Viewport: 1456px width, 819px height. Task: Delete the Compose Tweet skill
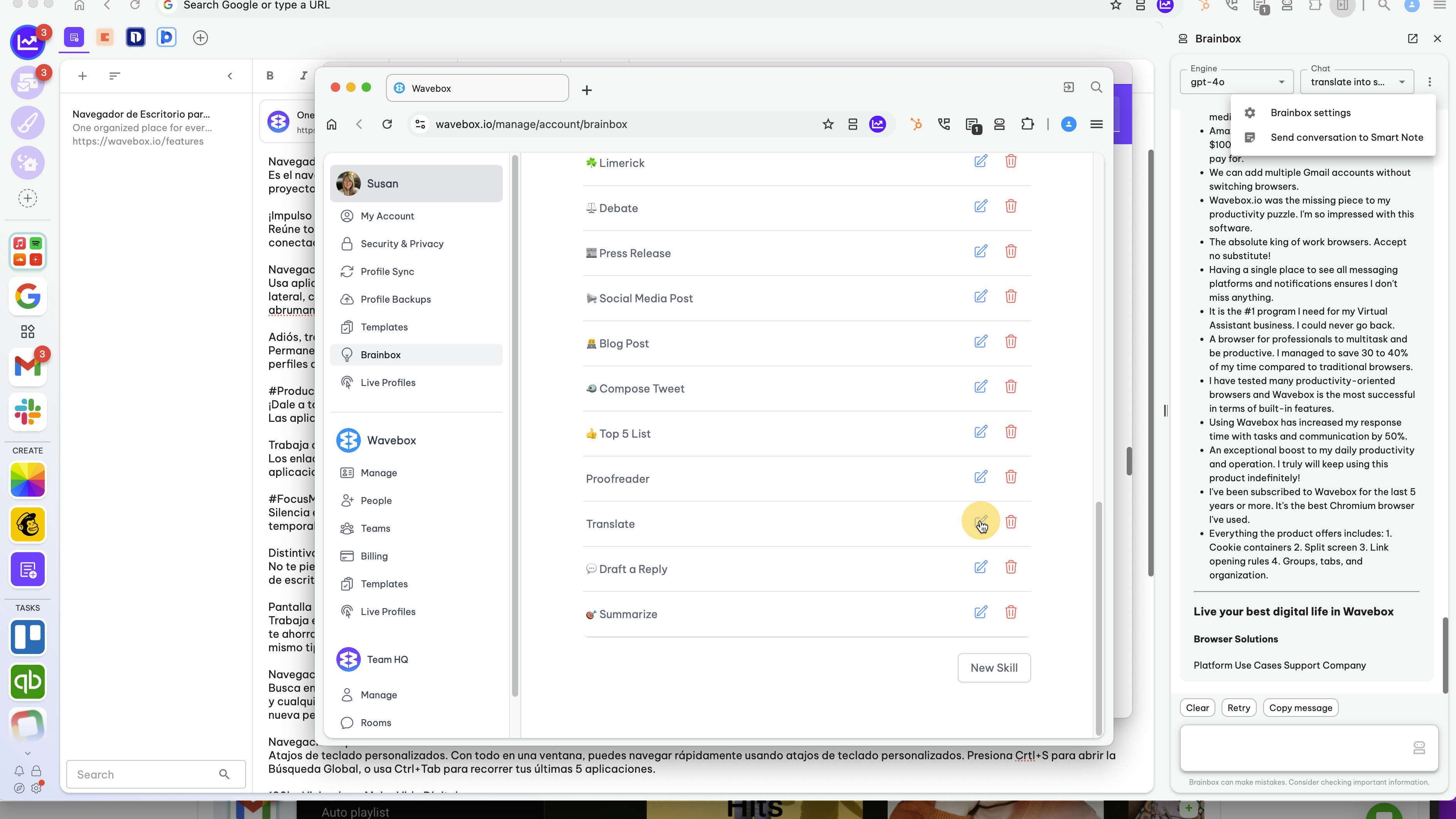(1011, 387)
